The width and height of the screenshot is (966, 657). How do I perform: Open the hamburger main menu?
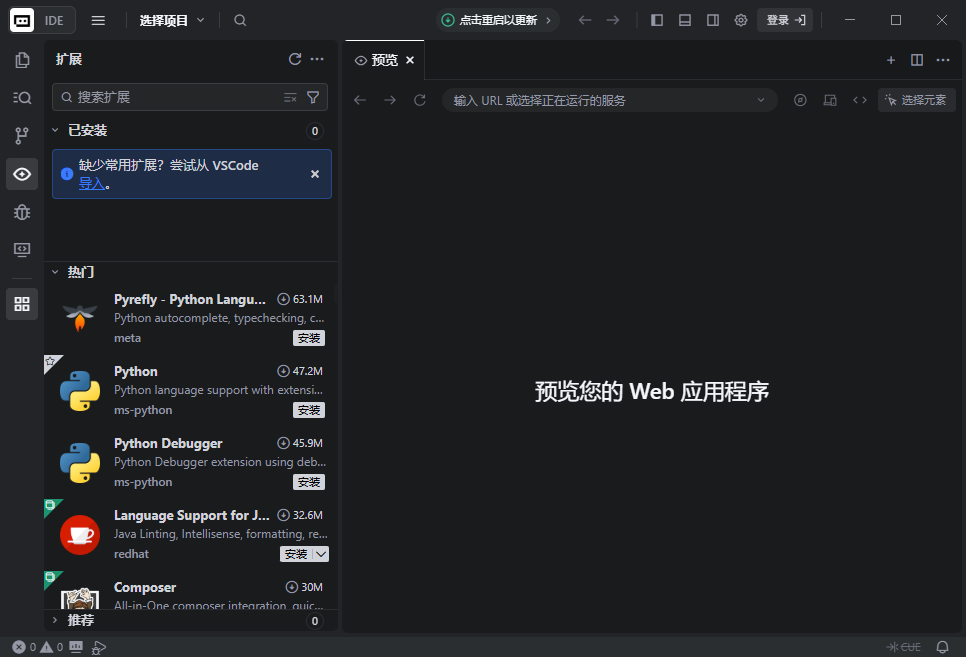tap(98, 20)
